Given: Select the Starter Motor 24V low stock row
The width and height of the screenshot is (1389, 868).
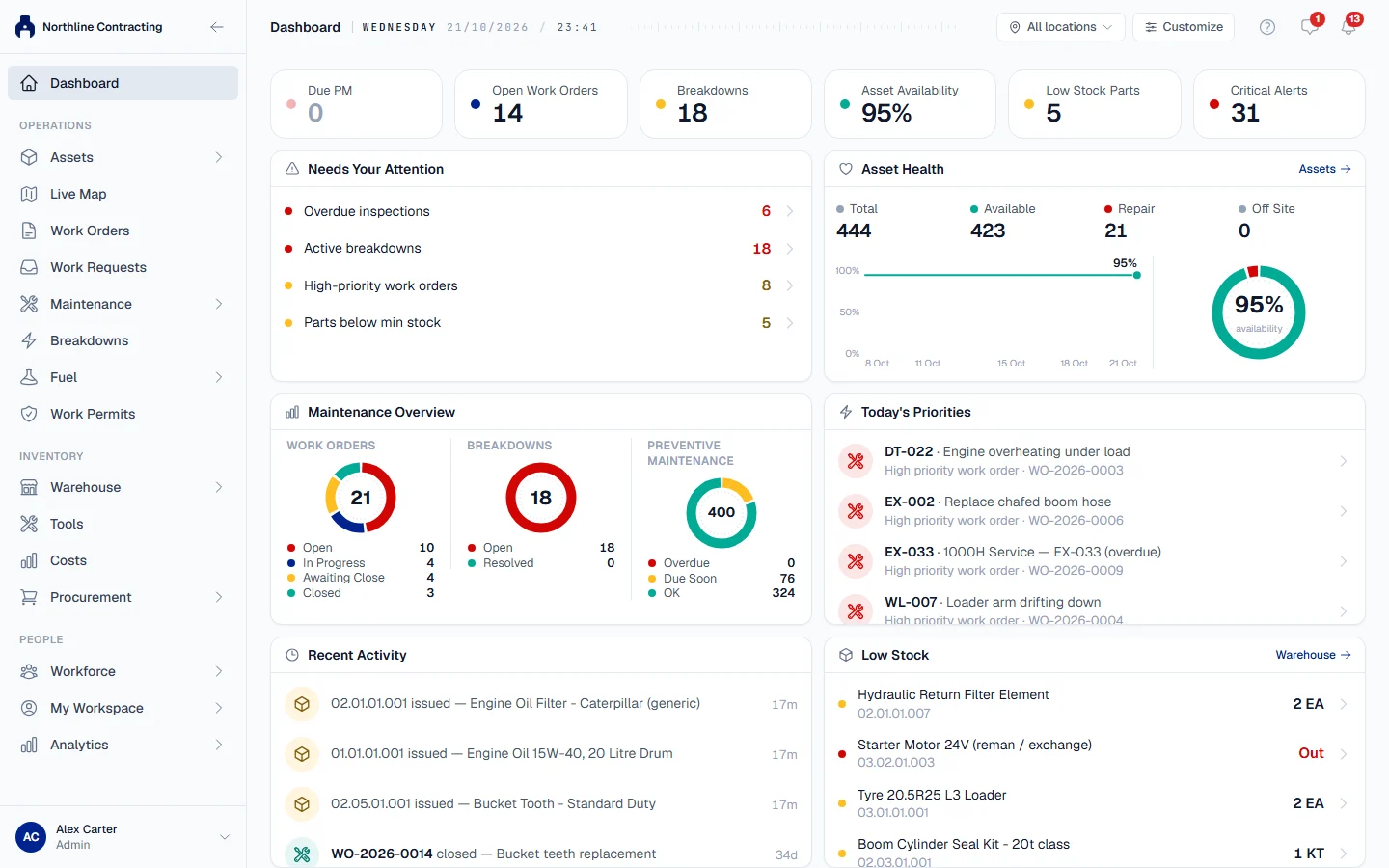Looking at the screenshot, I should coord(1095,753).
